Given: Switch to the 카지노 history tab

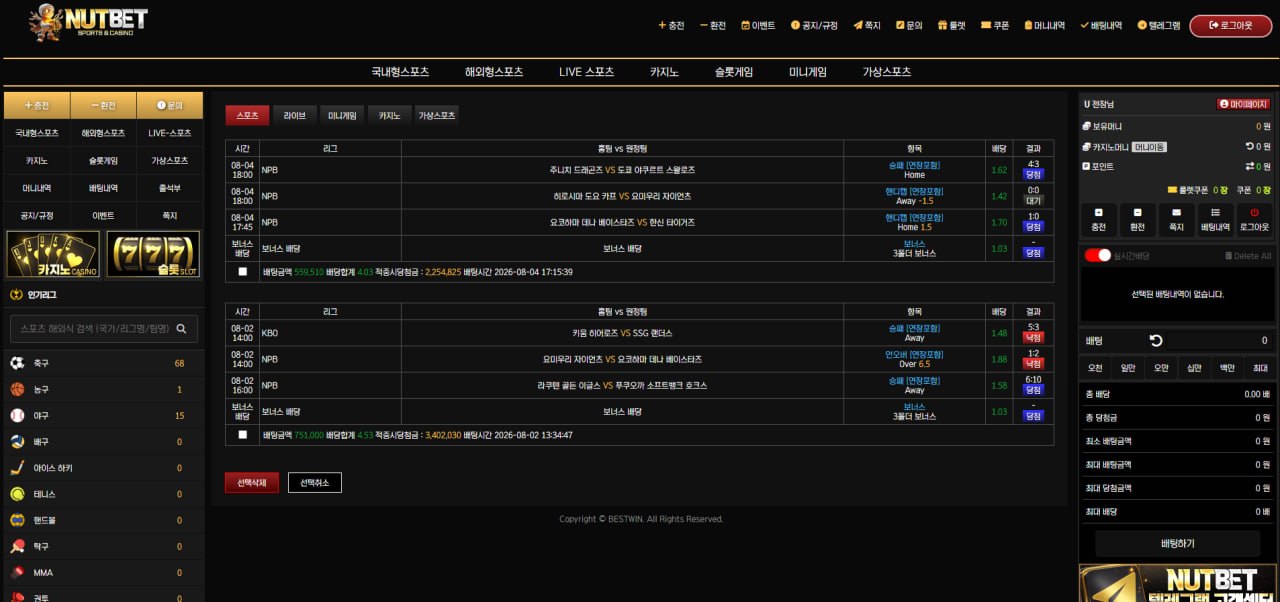Looking at the screenshot, I should 389,115.
